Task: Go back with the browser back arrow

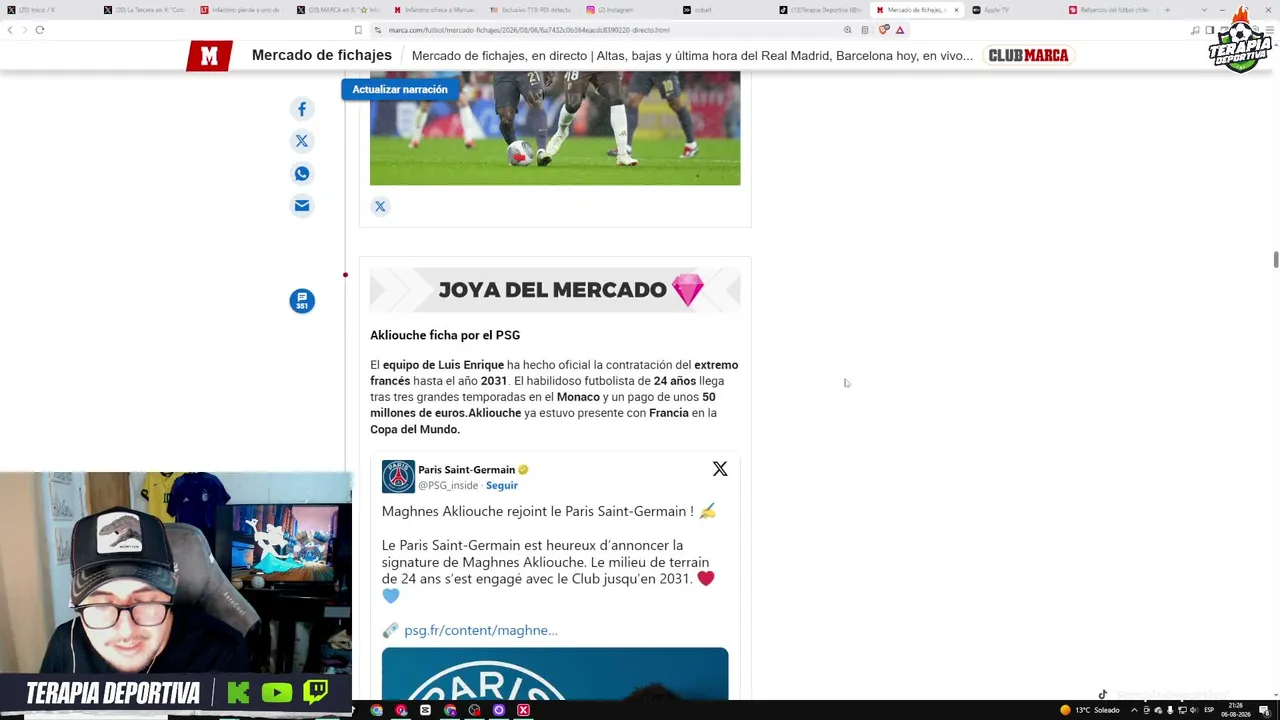Action: (x=10, y=30)
